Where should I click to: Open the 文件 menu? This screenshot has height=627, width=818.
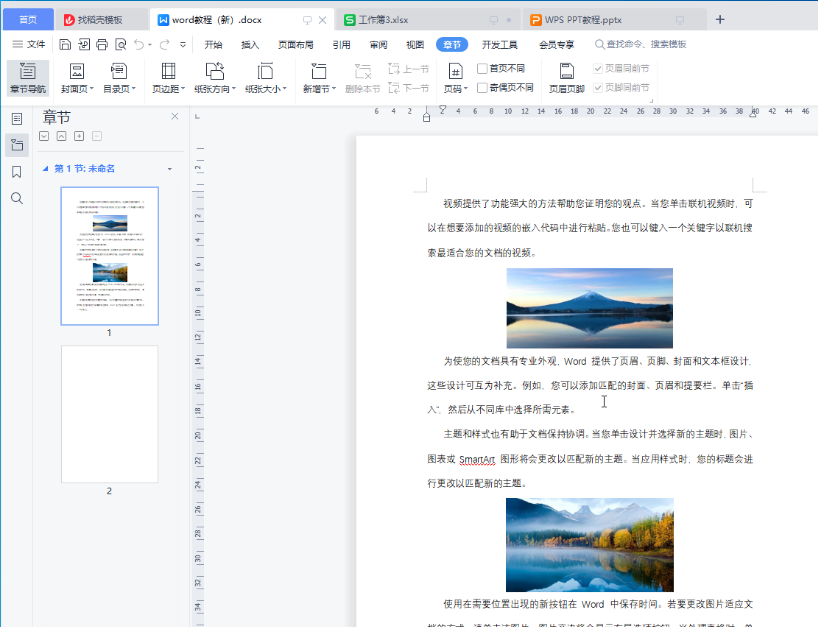(x=29, y=44)
